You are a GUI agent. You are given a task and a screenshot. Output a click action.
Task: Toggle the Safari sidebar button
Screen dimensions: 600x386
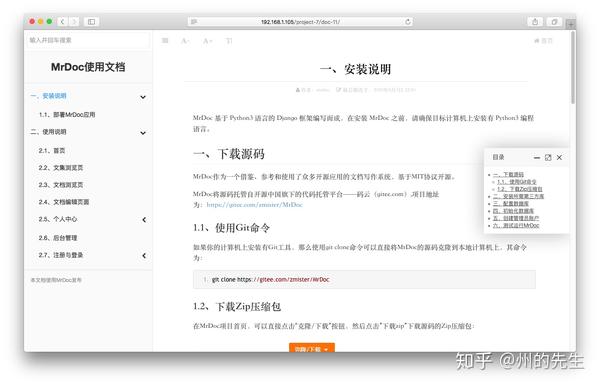coord(91,22)
